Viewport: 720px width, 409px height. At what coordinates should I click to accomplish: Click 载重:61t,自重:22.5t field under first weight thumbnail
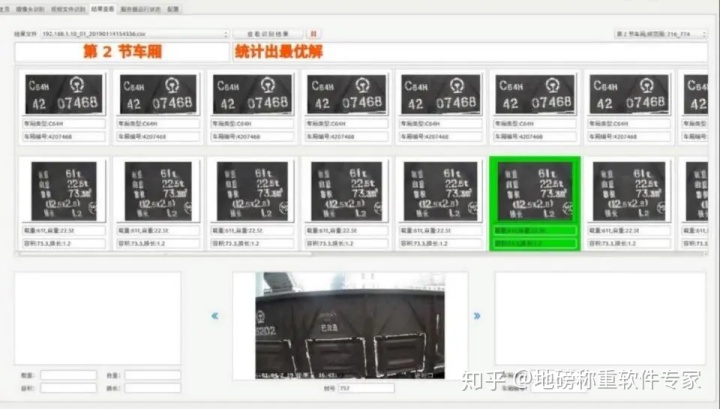coord(64,230)
